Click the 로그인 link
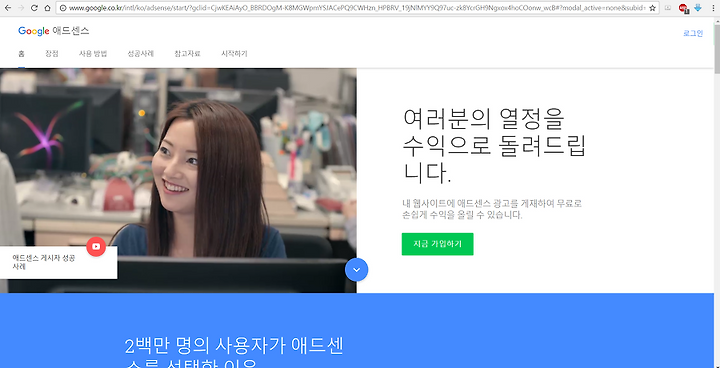720x368 pixels. tap(693, 34)
